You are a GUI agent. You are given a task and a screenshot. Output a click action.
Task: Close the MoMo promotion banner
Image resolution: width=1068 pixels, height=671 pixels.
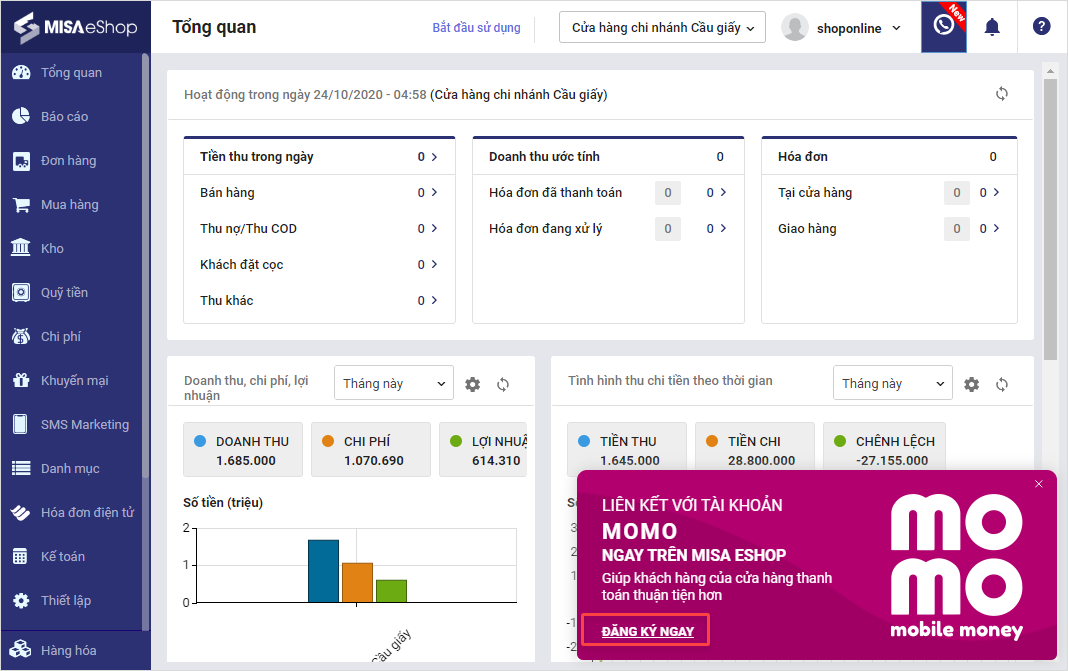[1039, 484]
